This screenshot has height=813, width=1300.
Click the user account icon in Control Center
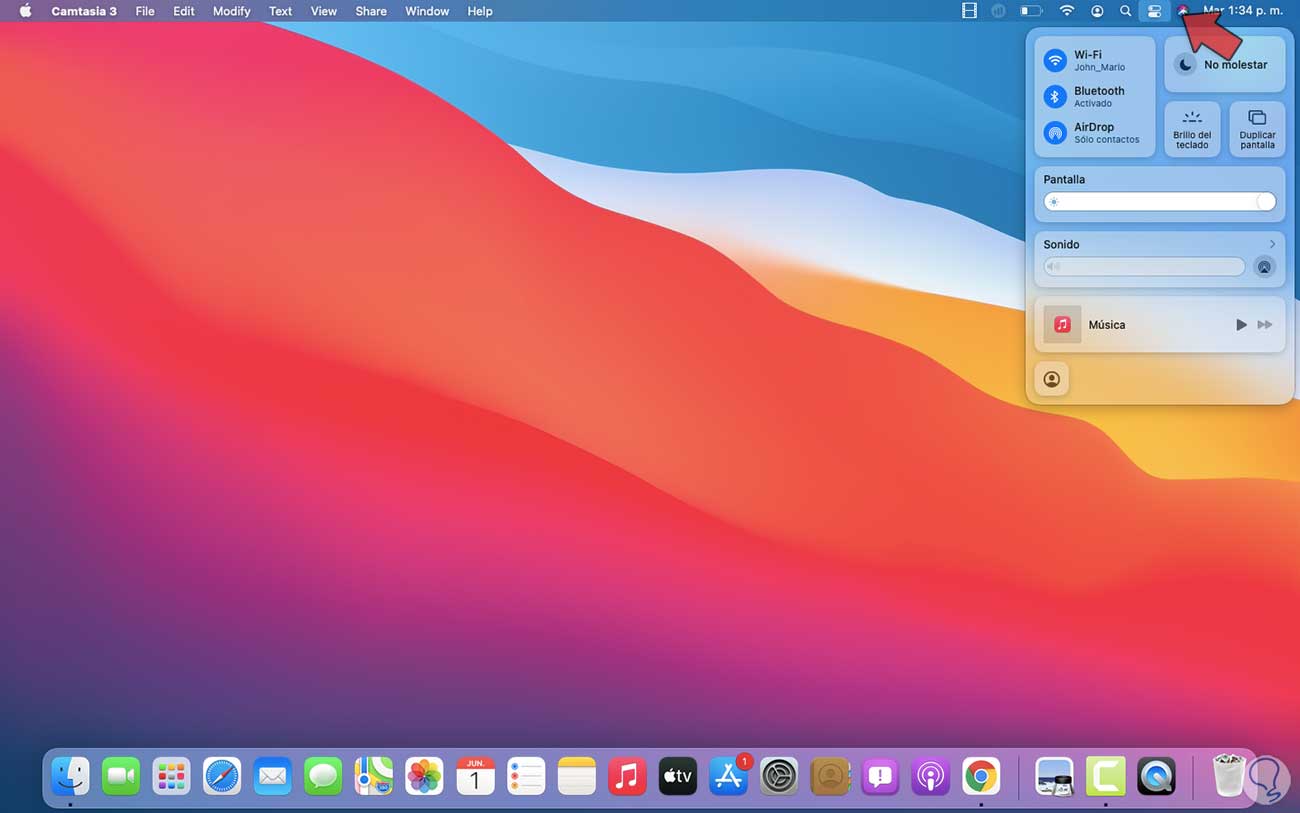pyautogui.click(x=1051, y=380)
